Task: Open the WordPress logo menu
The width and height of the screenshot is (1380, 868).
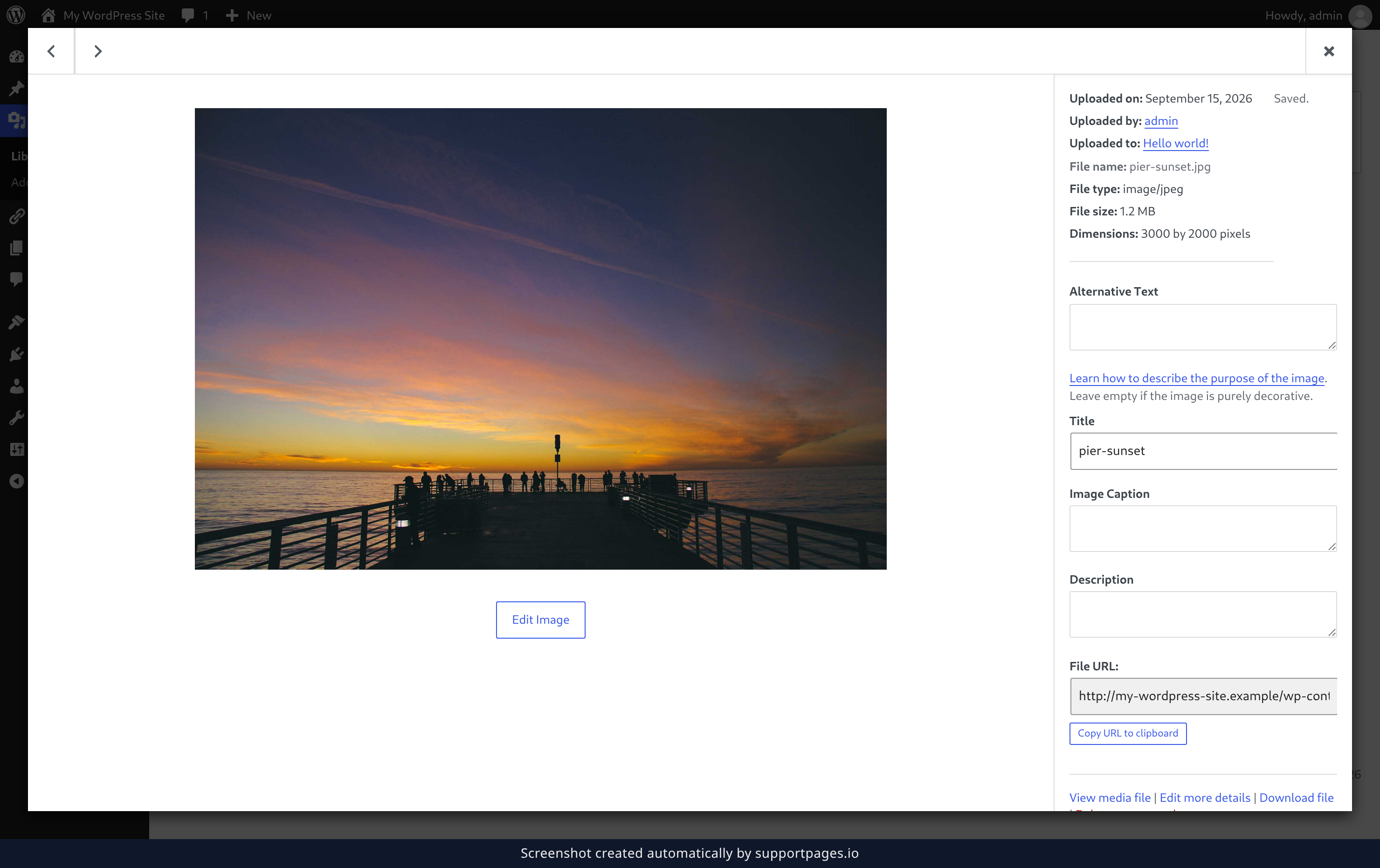Action: (16, 15)
